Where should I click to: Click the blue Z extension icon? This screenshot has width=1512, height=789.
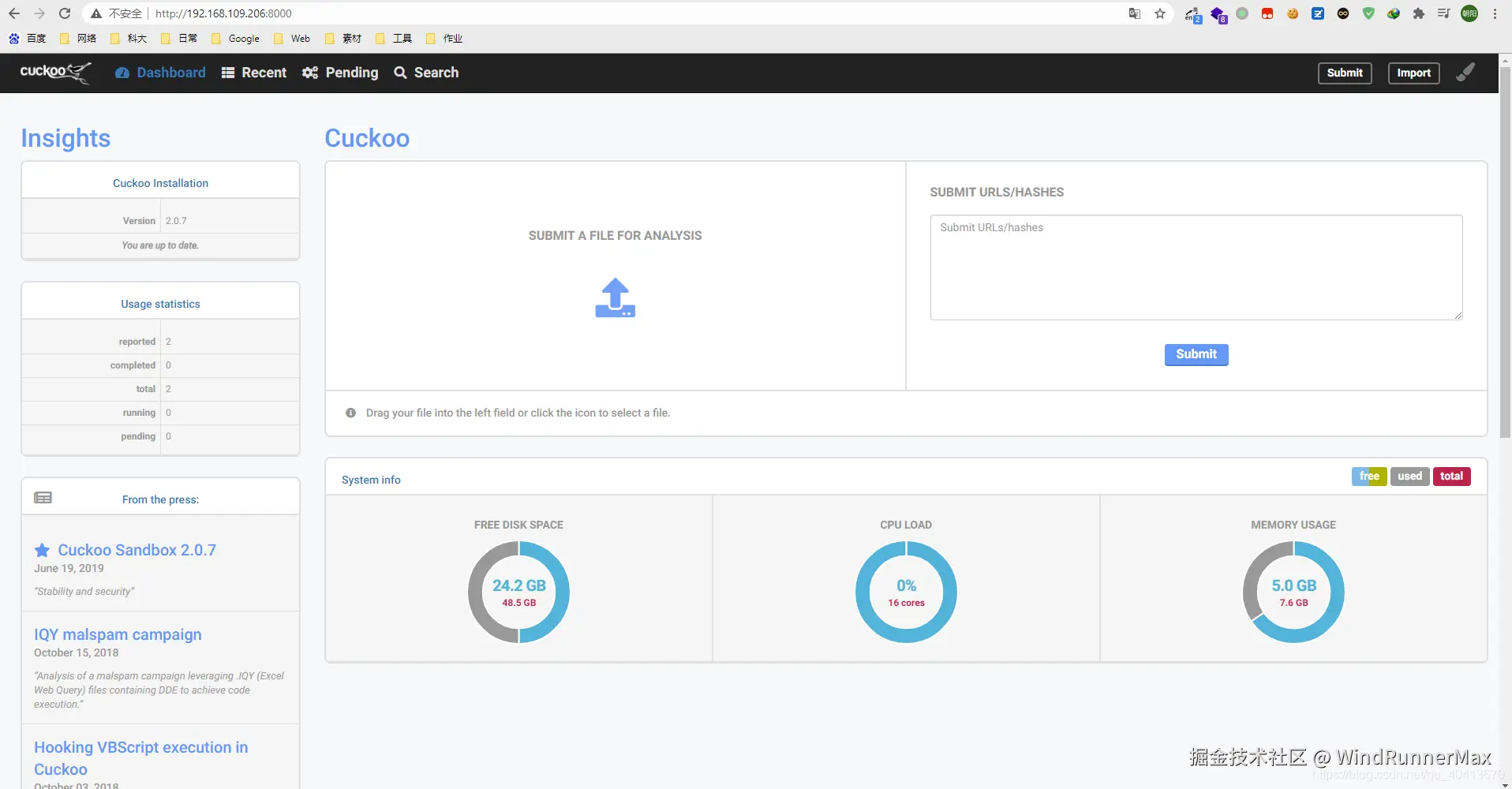[1318, 13]
